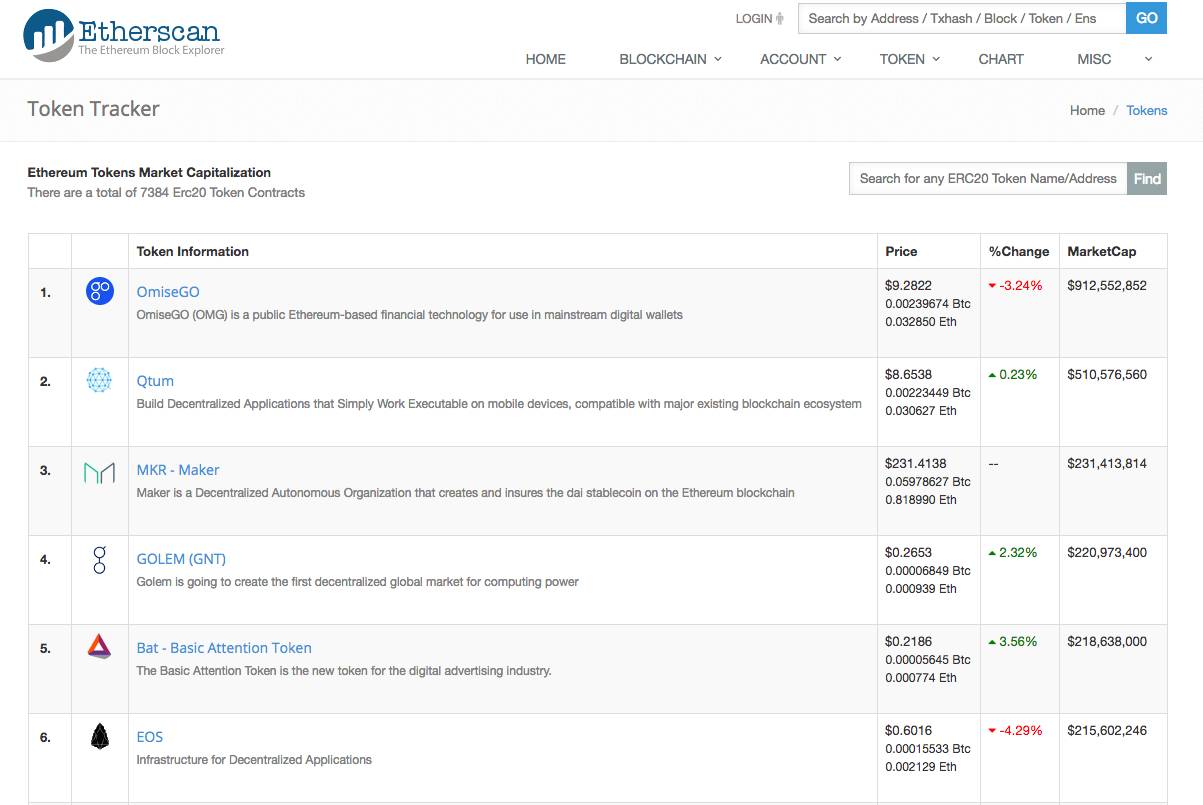Select Maker price $231.4138
This screenshot has width=1203, height=805.
(915, 464)
